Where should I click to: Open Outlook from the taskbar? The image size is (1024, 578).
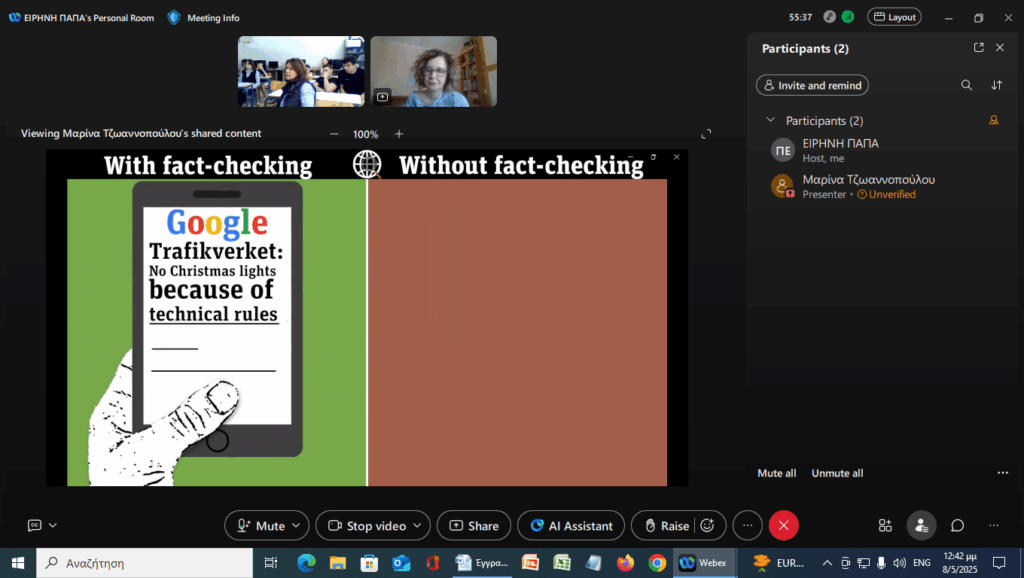pyautogui.click(x=401, y=563)
